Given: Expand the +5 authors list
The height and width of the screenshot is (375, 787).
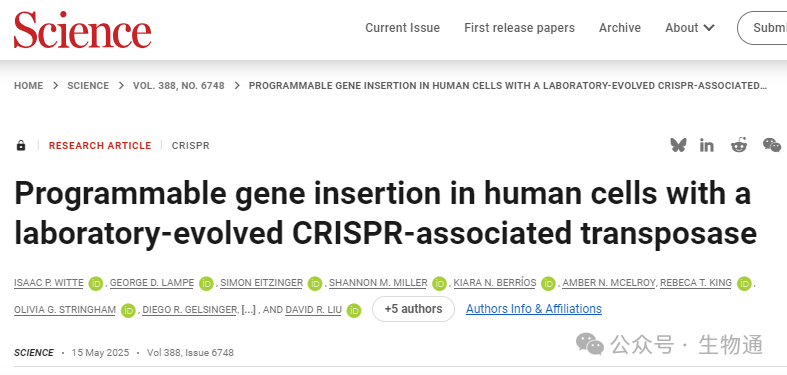Looking at the screenshot, I should pos(413,309).
